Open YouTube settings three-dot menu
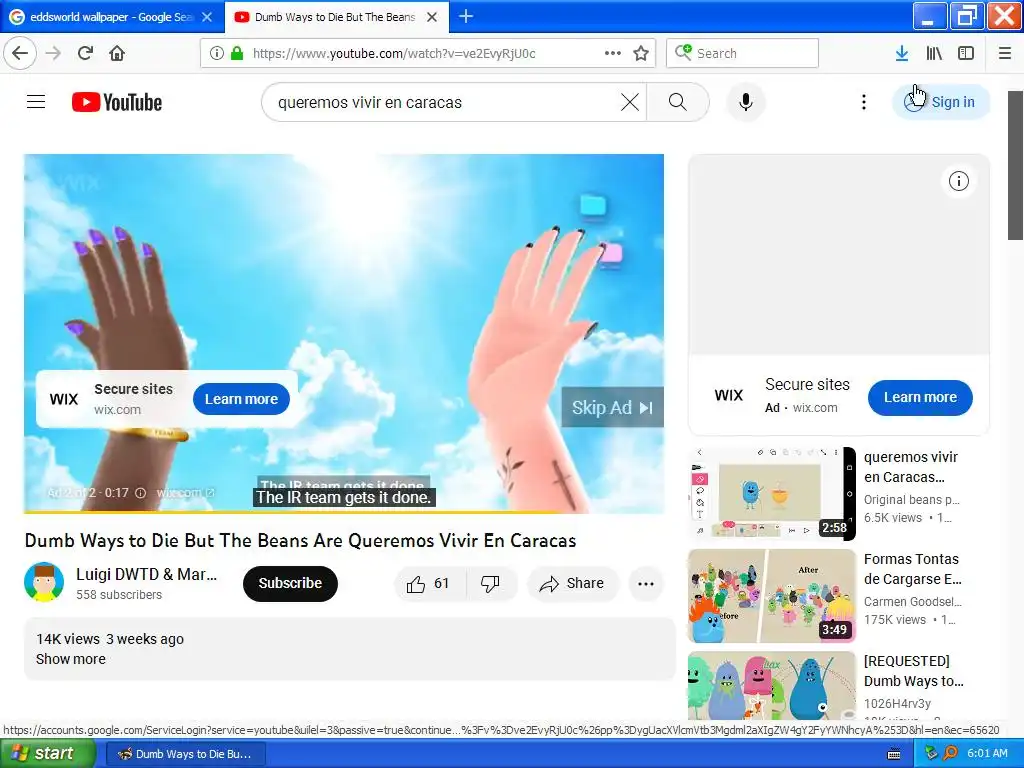1024x768 pixels. (864, 102)
